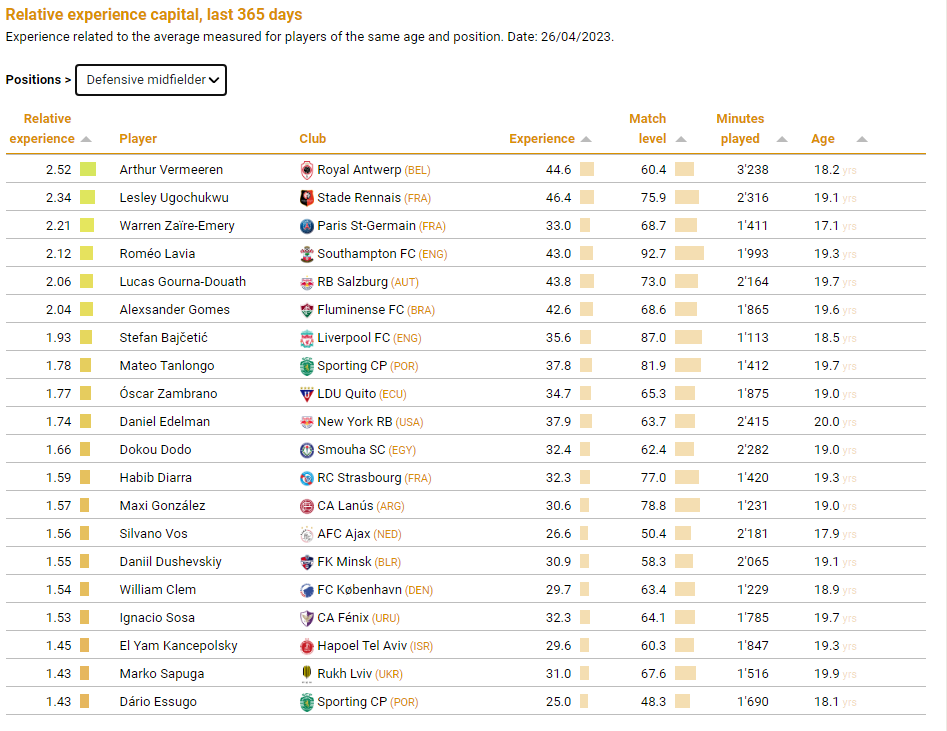Click the New York RB logo icon
The image size is (947, 731).
tap(307, 422)
